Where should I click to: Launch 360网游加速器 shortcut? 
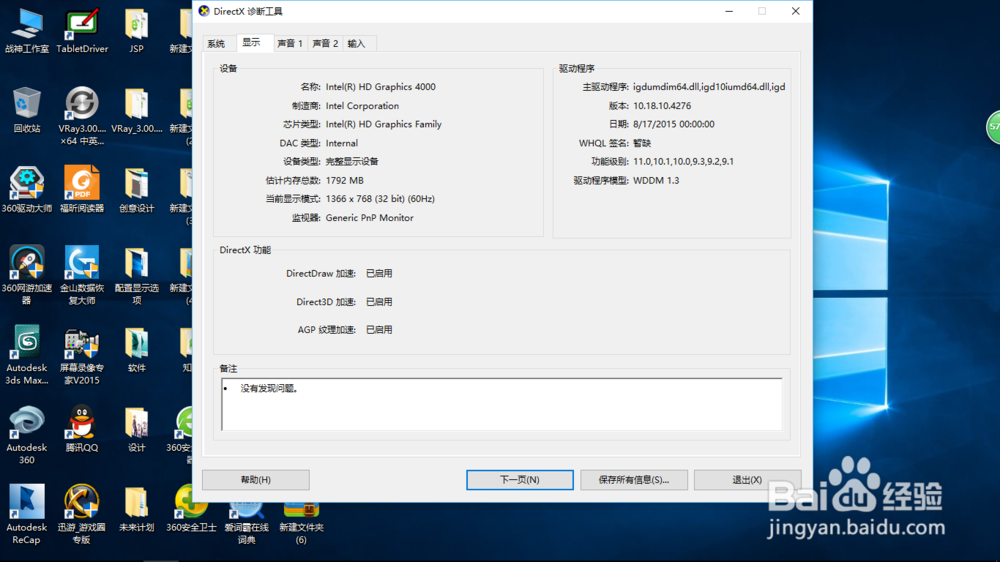tap(27, 276)
